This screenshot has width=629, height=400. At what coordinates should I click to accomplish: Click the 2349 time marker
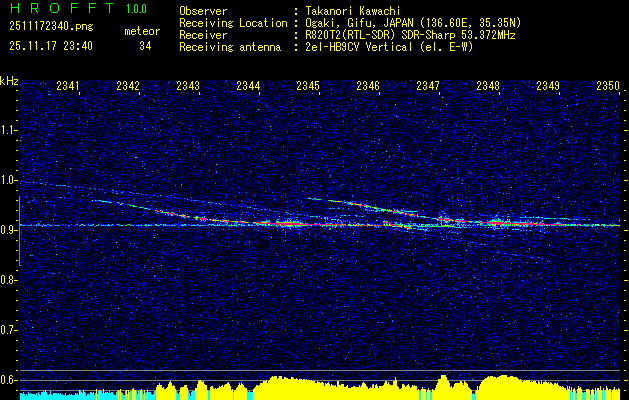548,86
